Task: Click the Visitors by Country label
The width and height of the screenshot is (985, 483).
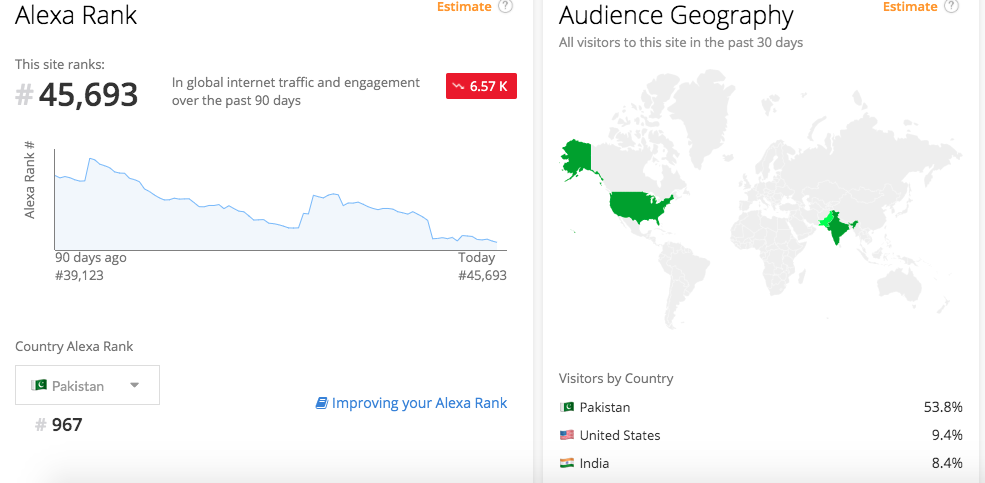Action: point(616,378)
